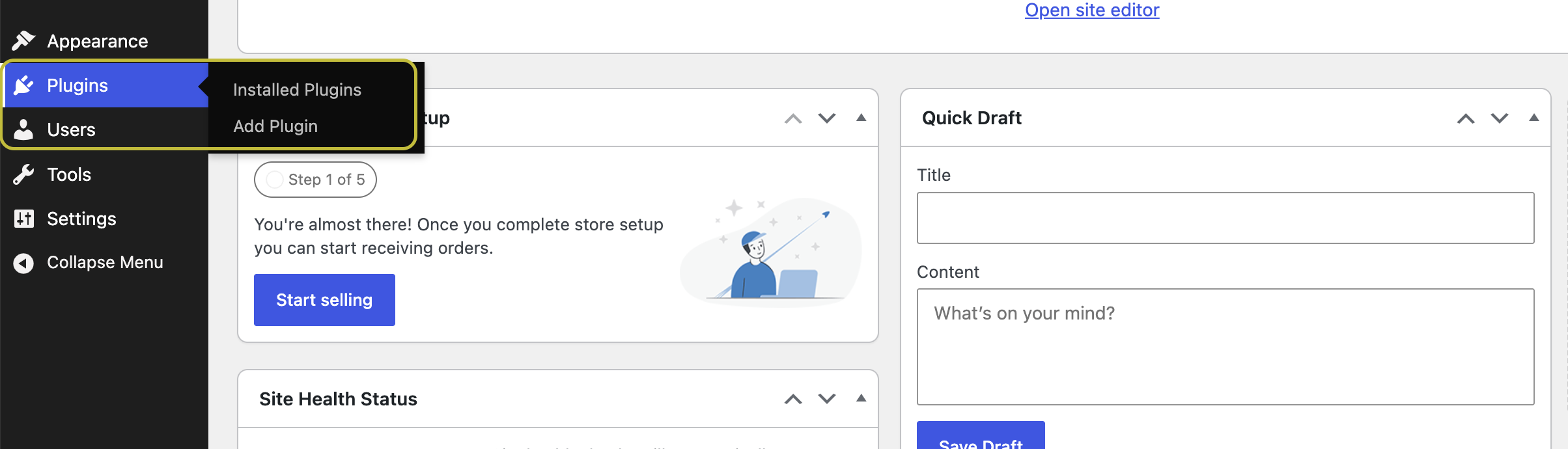Viewport: 1568px width, 449px height.
Task: Move the store setup panel down
Action: pyautogui.click(x=827, y=118)
